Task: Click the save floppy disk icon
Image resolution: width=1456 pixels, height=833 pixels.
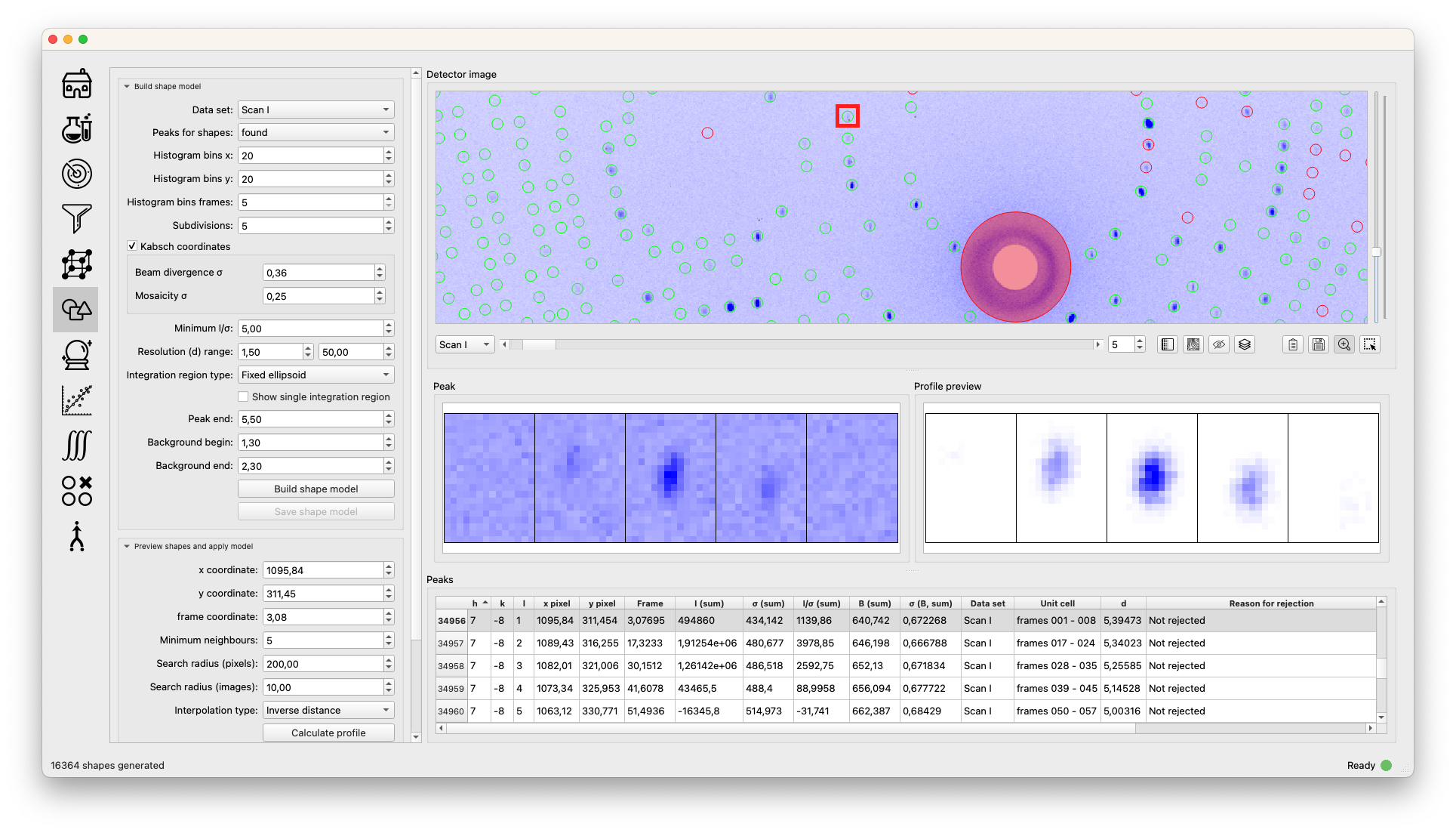Action: point(1319,345)
